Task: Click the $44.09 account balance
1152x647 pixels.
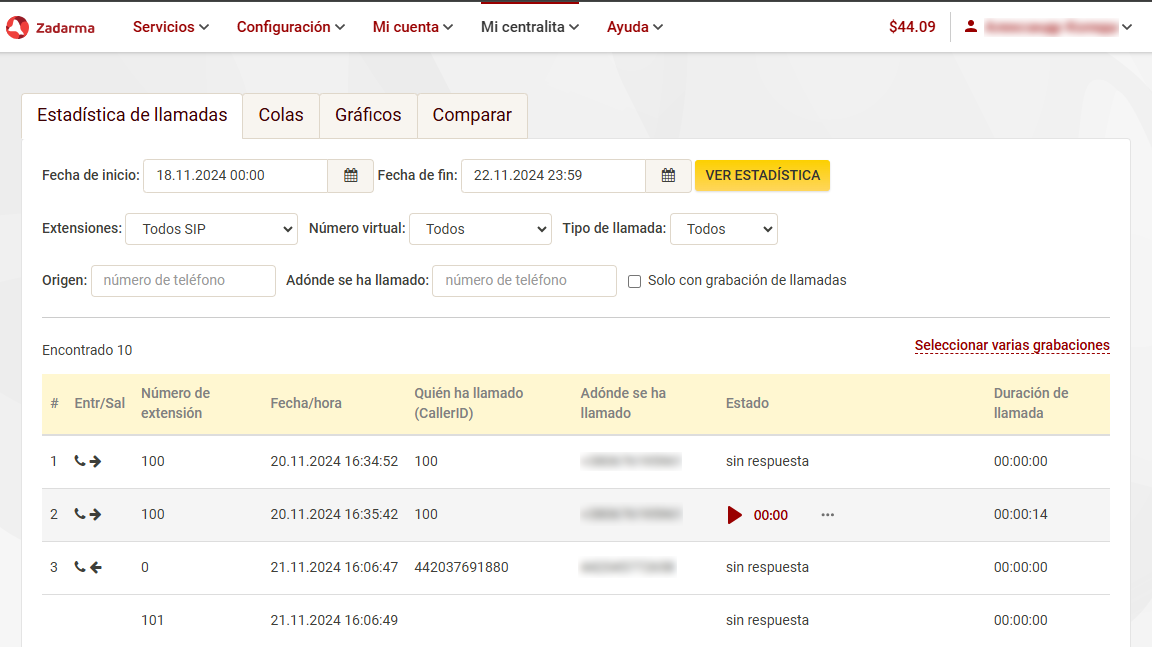Action: [x=912, y=27]
